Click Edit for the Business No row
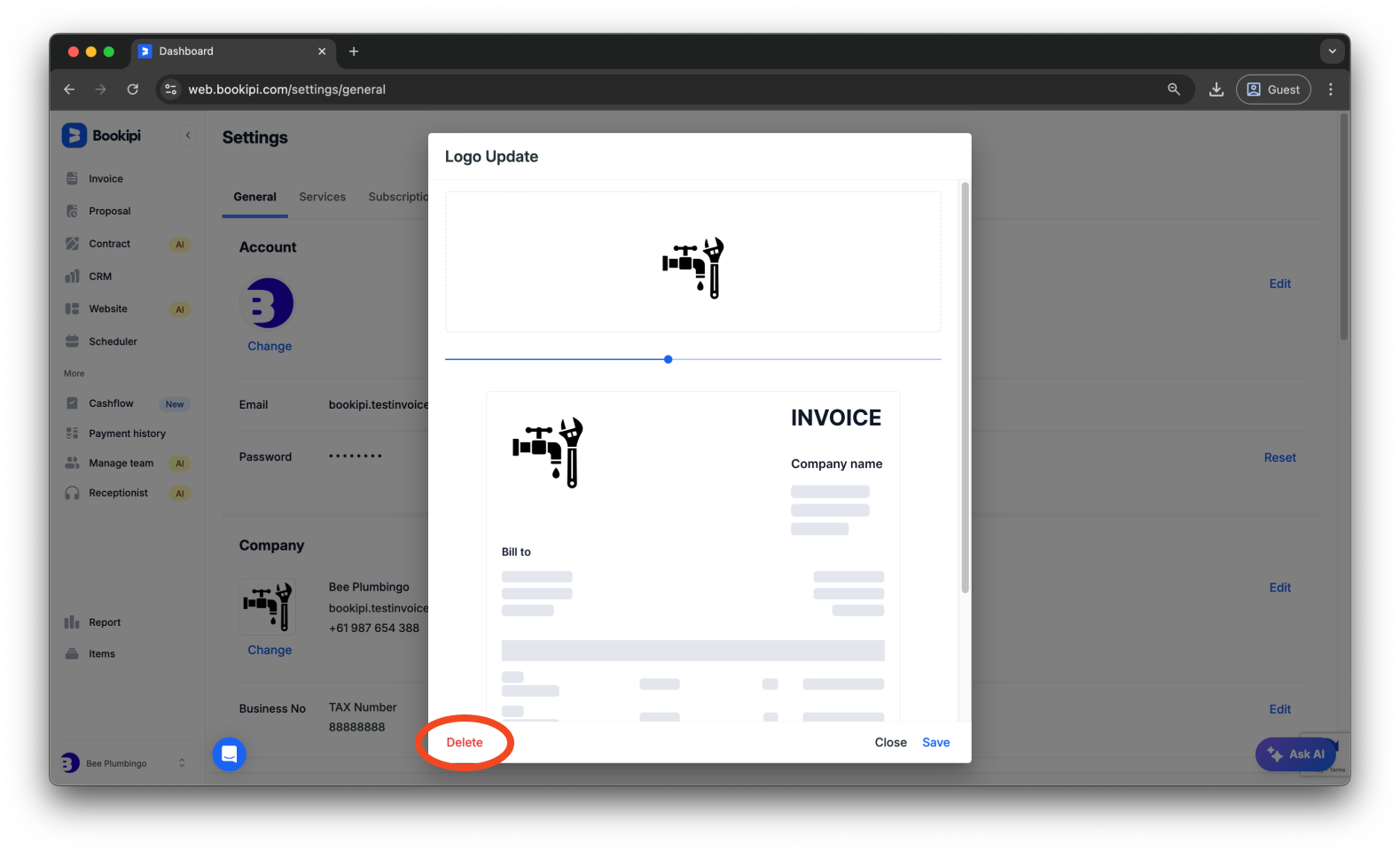This screenshot has height=851, width=1400. 1279,709
